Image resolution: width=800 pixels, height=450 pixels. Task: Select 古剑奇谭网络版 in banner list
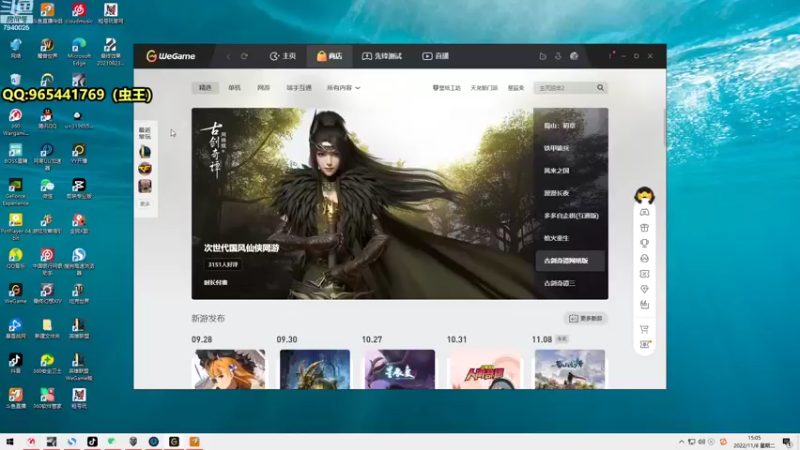point(570,260)
